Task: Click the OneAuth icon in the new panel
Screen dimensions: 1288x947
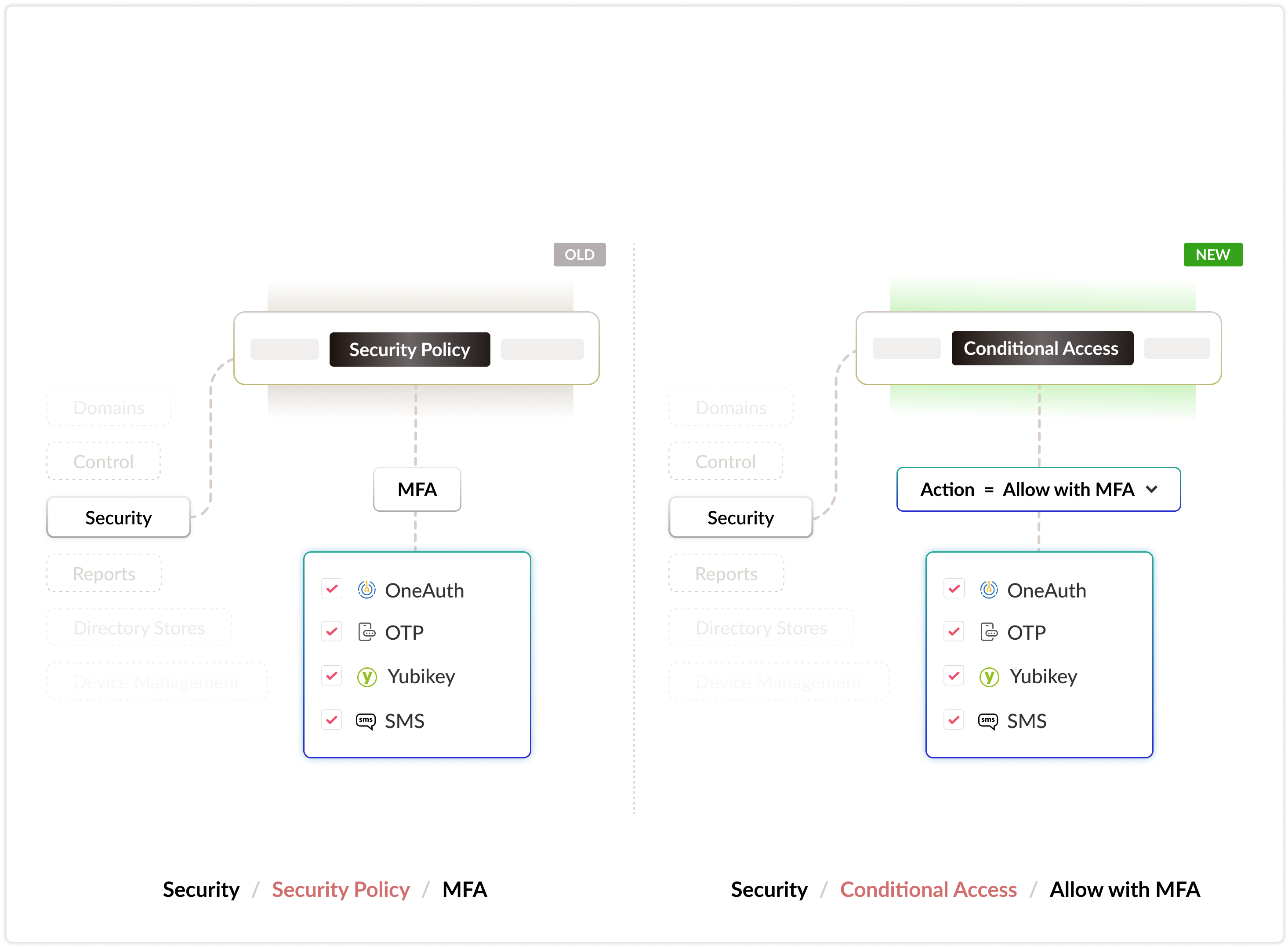Action: click(x=989, y=589)
